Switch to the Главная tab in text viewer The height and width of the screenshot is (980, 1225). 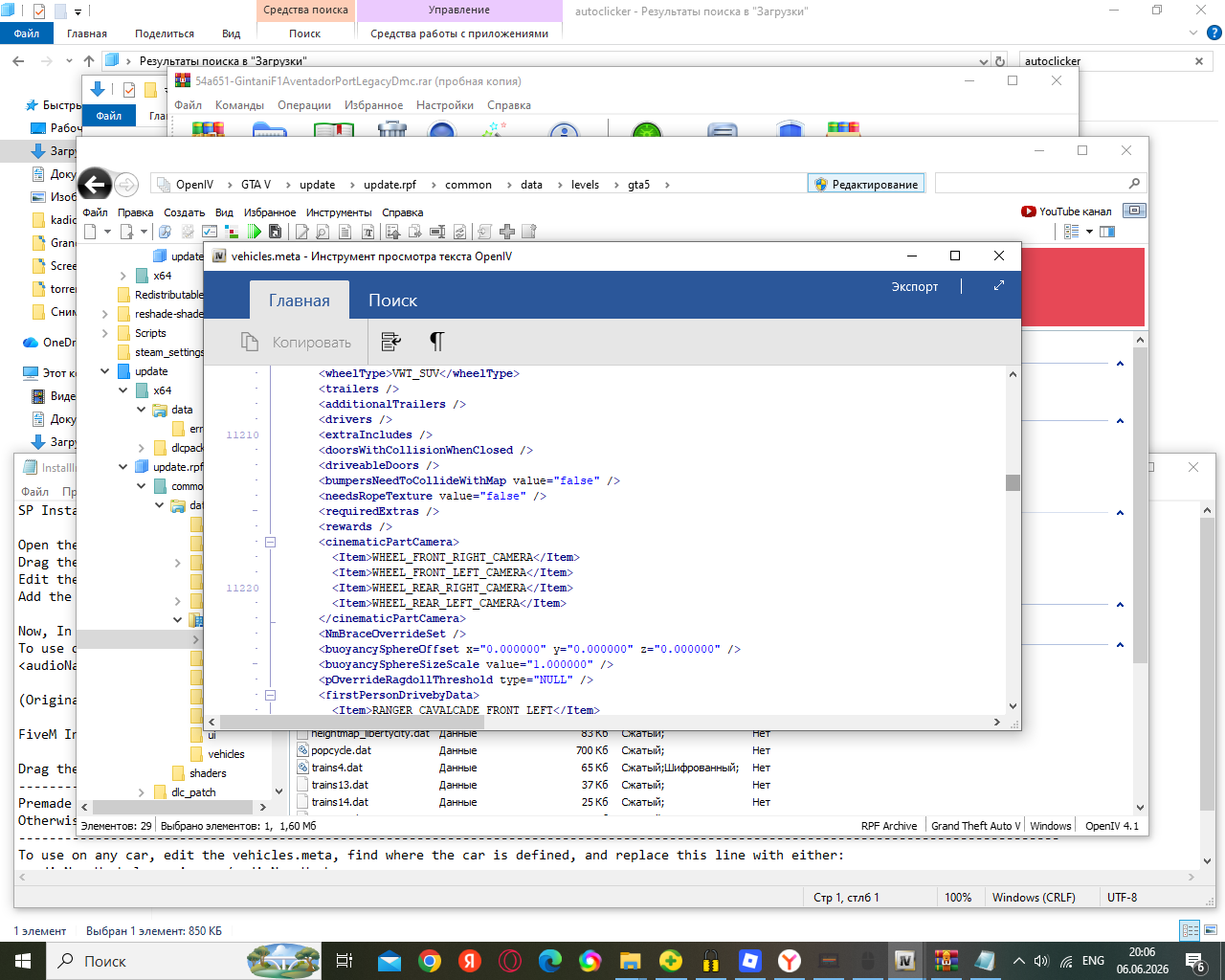300,301
